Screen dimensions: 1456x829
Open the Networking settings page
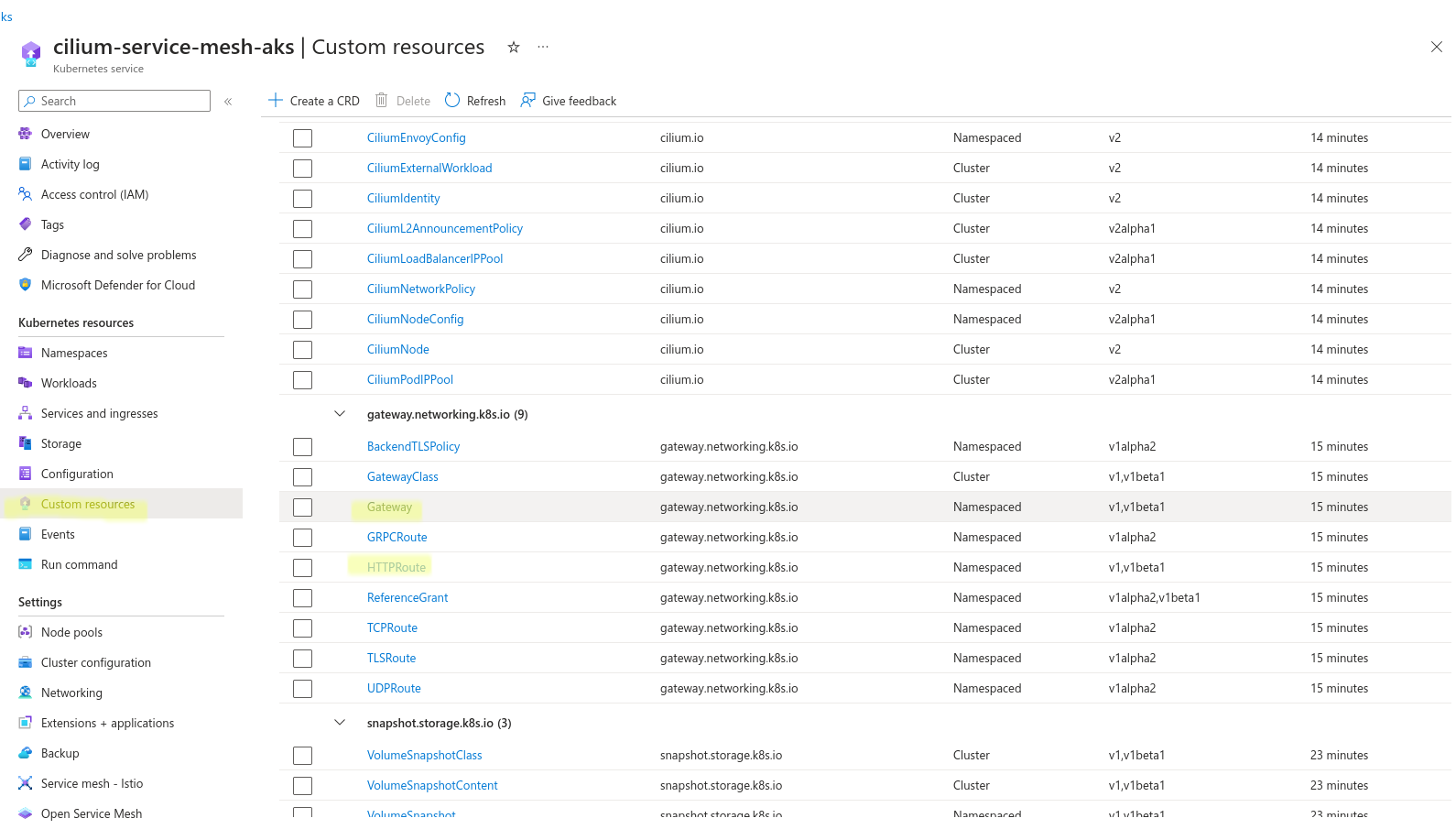point(71,693)
